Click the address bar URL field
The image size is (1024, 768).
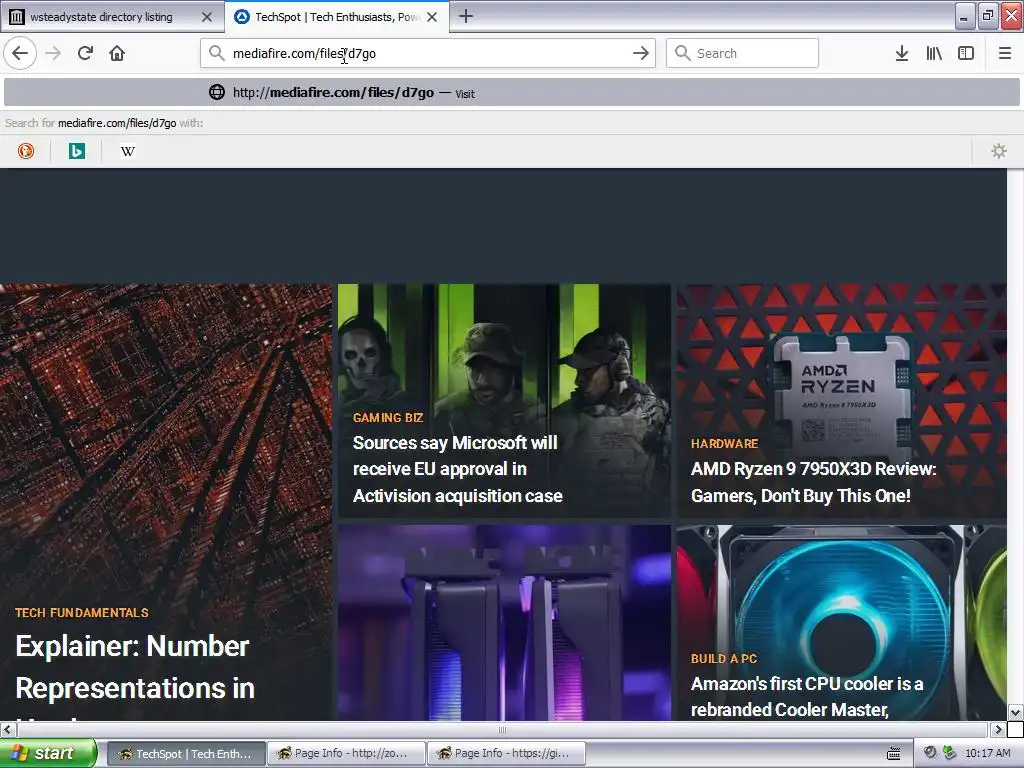coord(428,53)
